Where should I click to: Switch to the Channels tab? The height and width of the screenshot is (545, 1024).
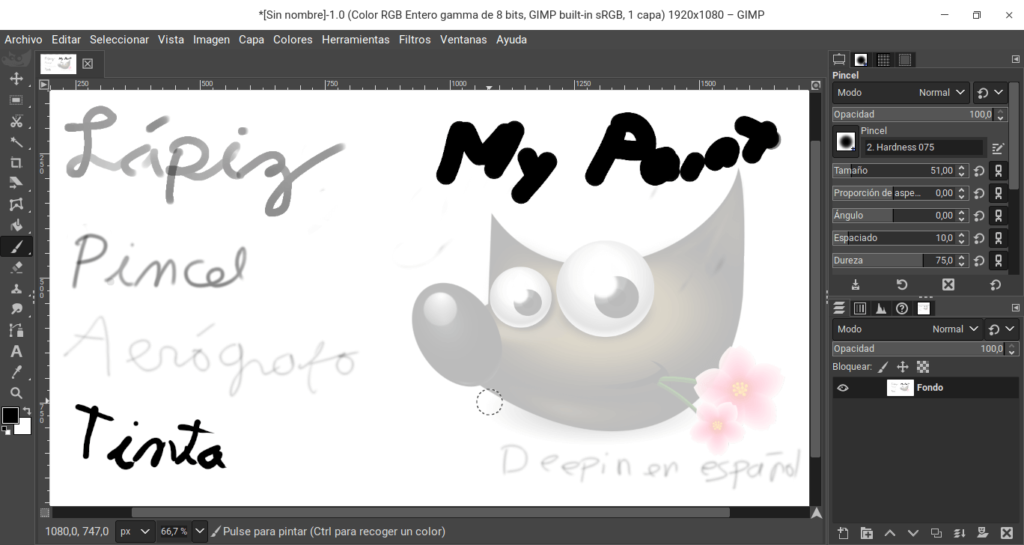click(x=860, y=309)
